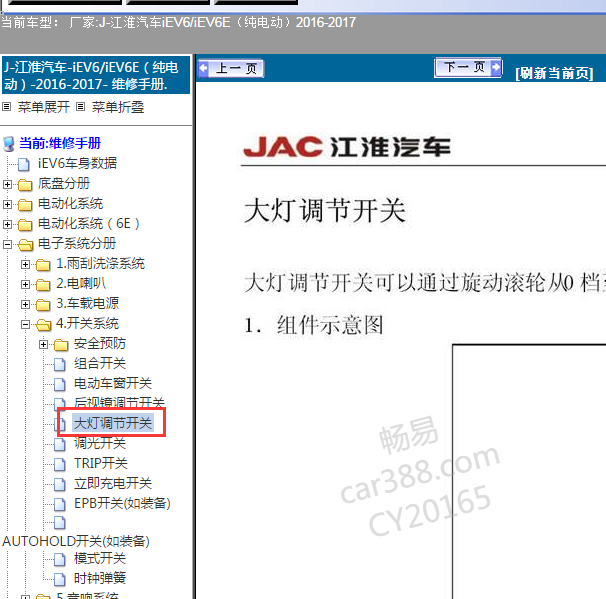Image resolution: width=606 pixels, height=599 pixels.
Task: Click 菜单折叠 to collapse all menus
Action: [118, 107]
